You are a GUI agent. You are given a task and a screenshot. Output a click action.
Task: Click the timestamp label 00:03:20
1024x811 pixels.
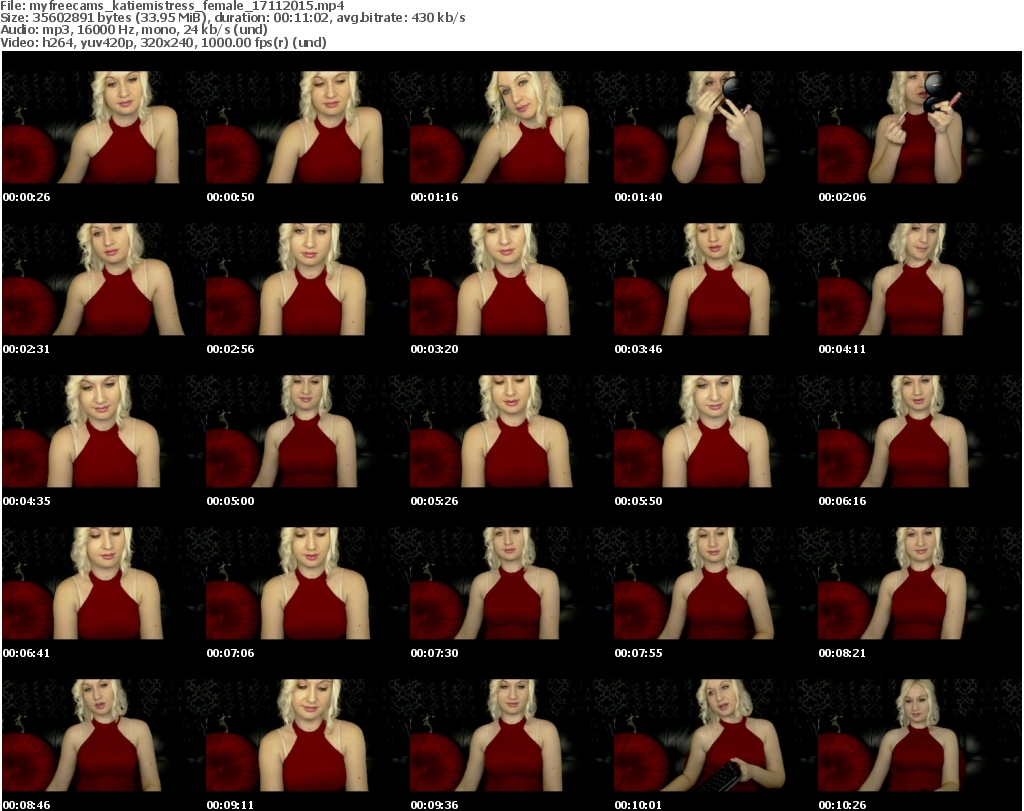tap(434, 349)
